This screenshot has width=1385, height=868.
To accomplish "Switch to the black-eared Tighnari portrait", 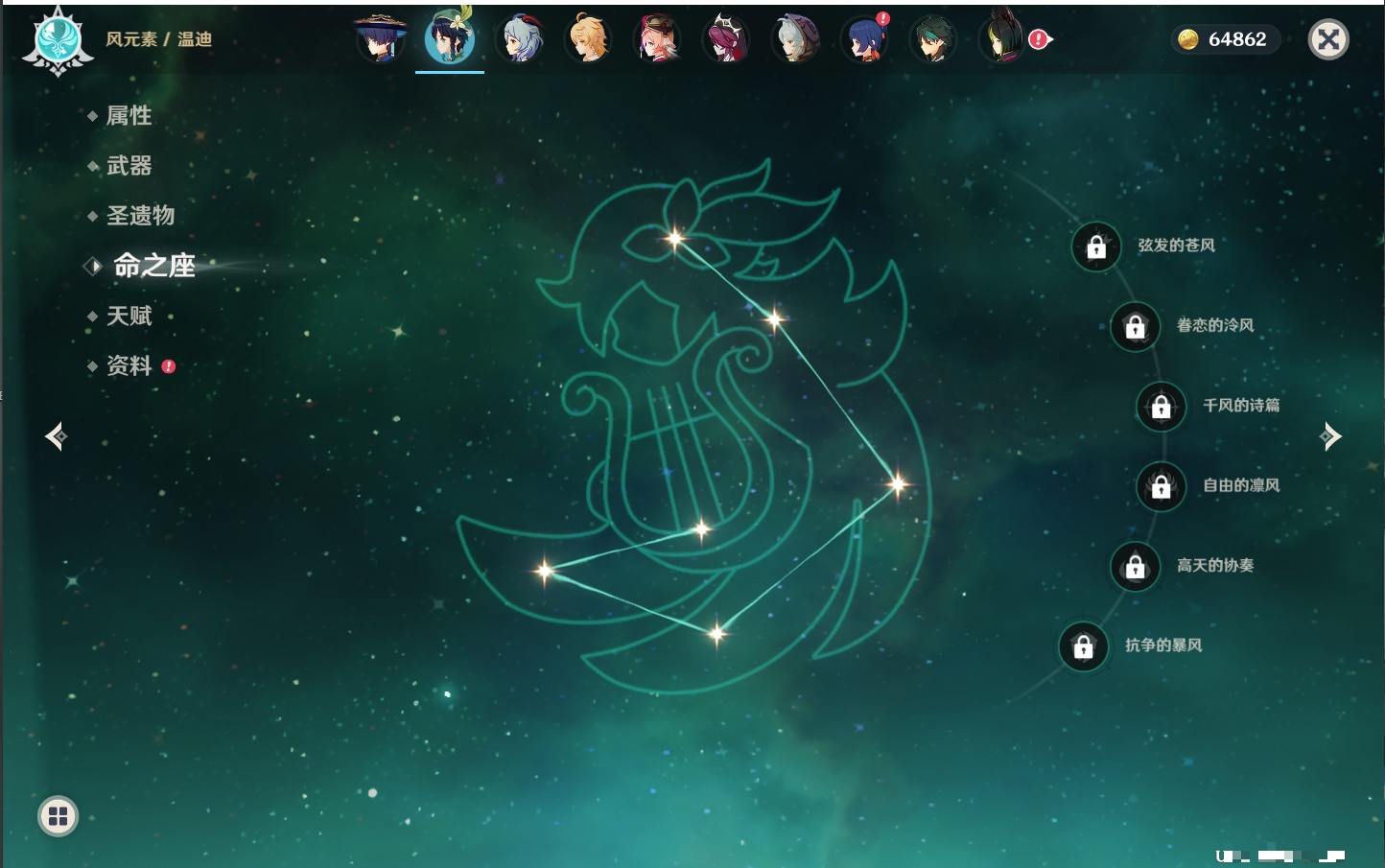I will (x=1001, y=39).
